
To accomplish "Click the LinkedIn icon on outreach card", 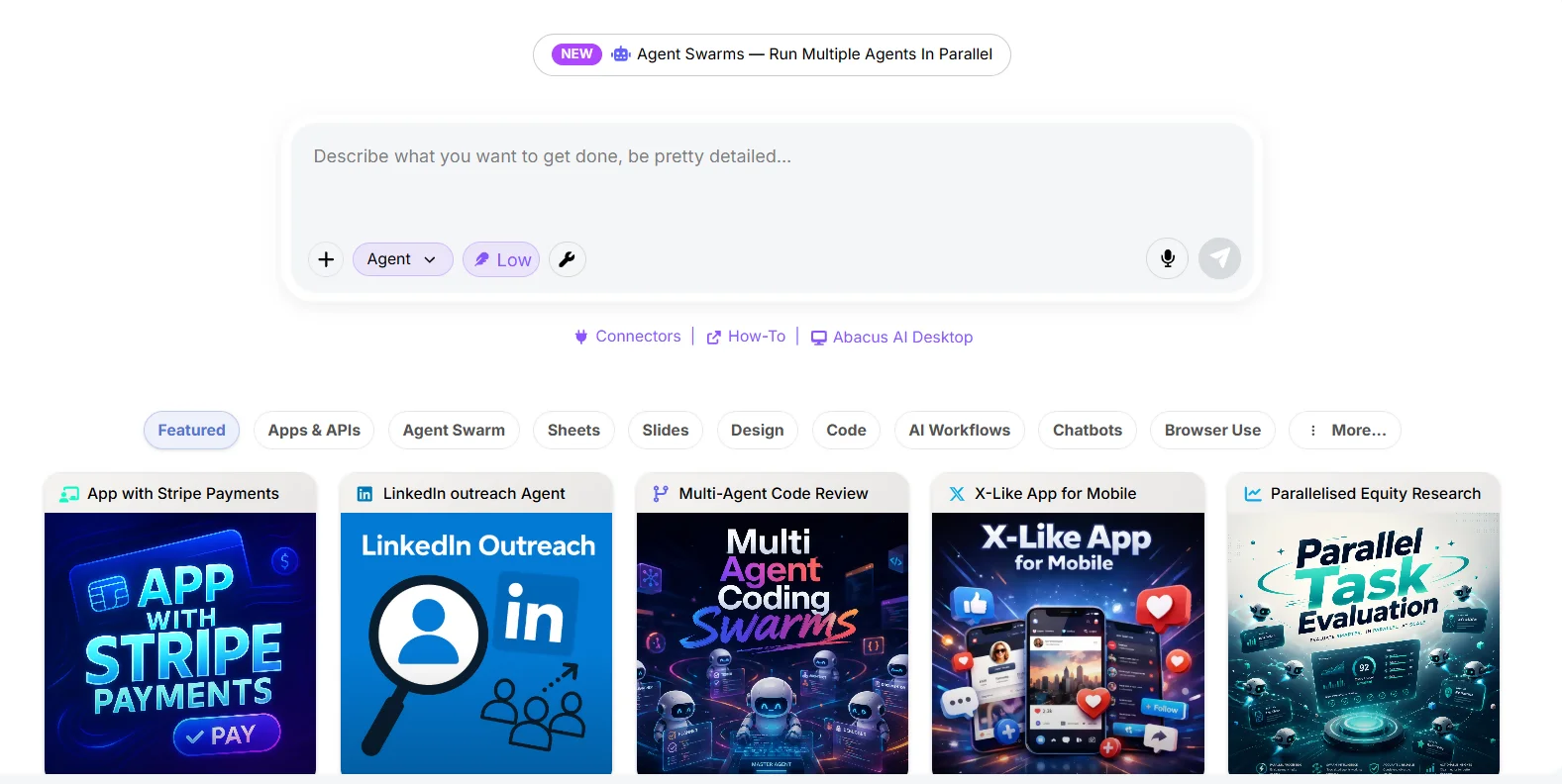I will 364,494.
